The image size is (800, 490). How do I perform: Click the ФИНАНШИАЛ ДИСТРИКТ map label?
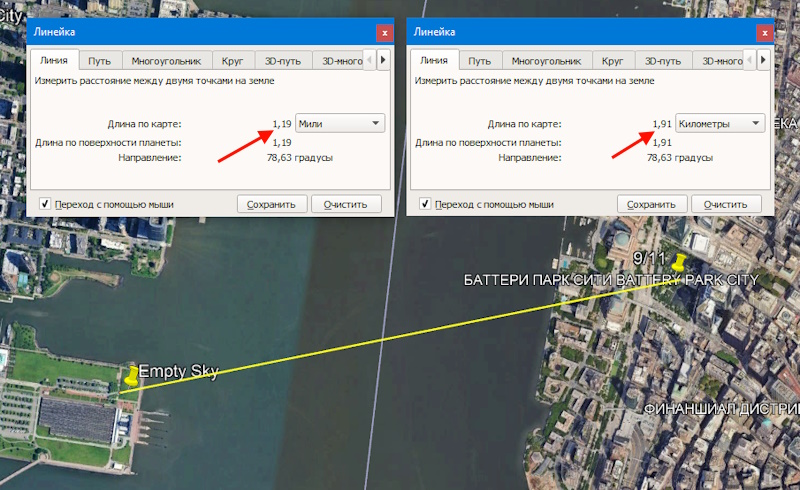pyautogui.click(x=720, y=409)
